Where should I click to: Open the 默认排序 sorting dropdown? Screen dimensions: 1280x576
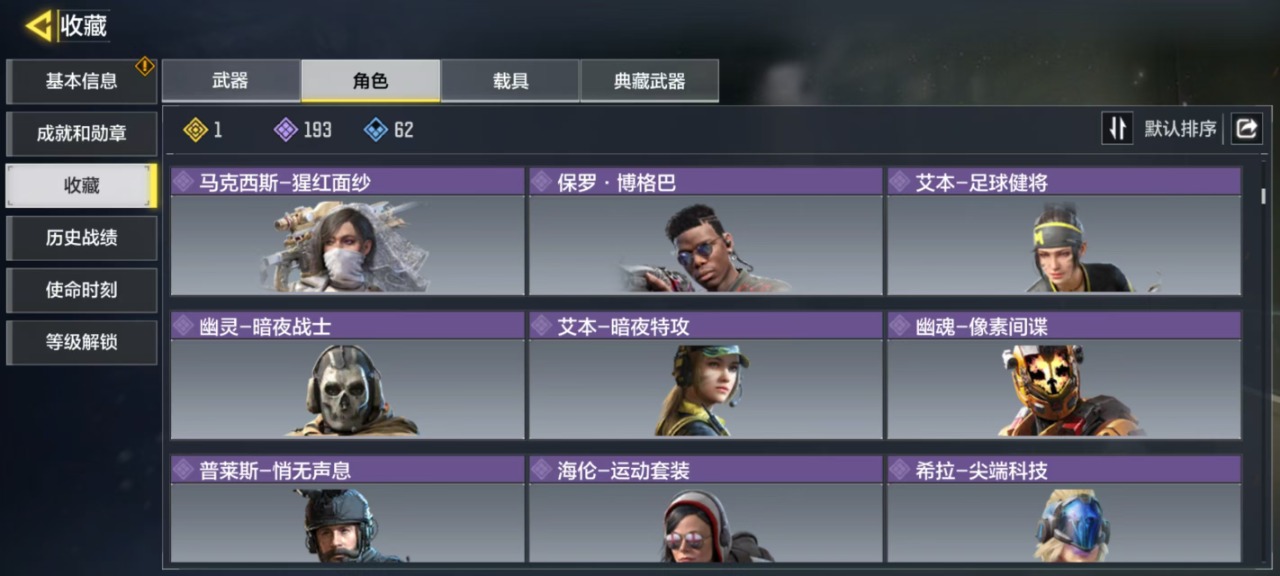pos(1180,129)
